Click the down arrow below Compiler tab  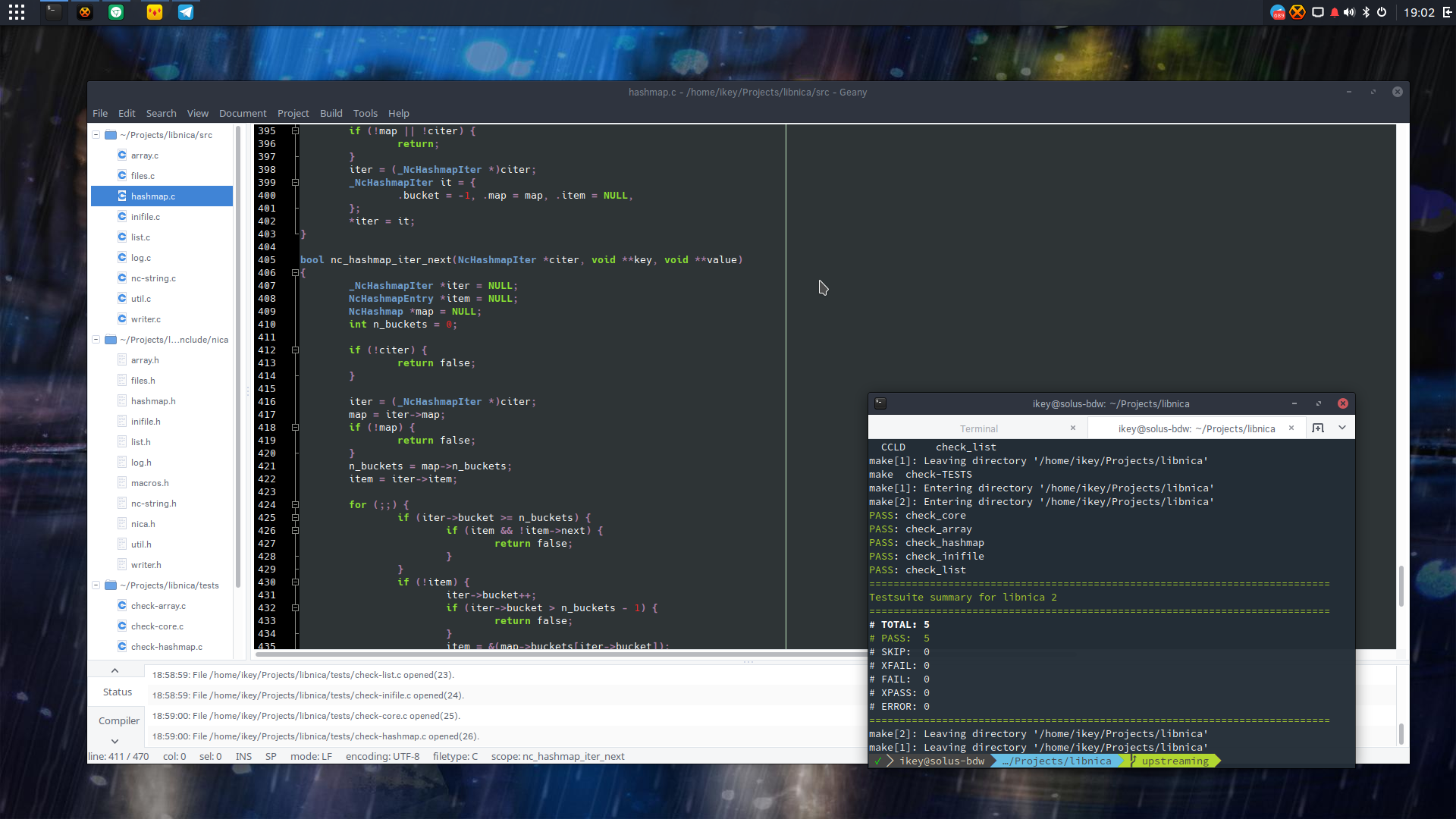click(x=115, y=742)
